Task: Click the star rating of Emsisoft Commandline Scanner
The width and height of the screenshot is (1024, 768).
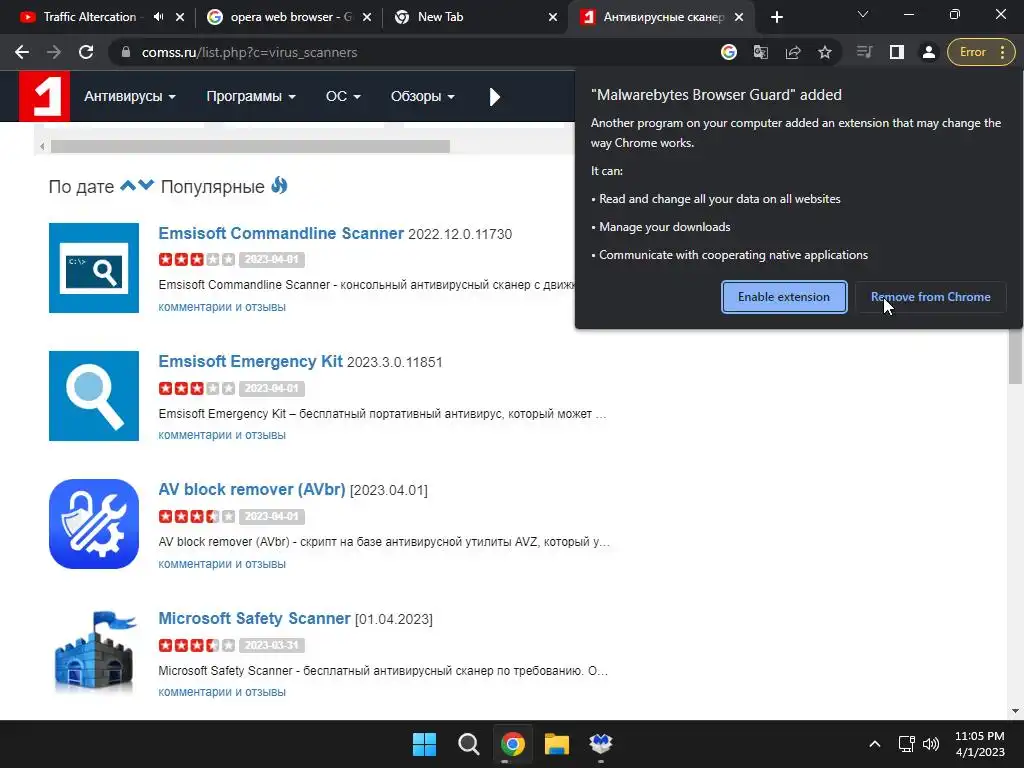Action: (197, 259)
